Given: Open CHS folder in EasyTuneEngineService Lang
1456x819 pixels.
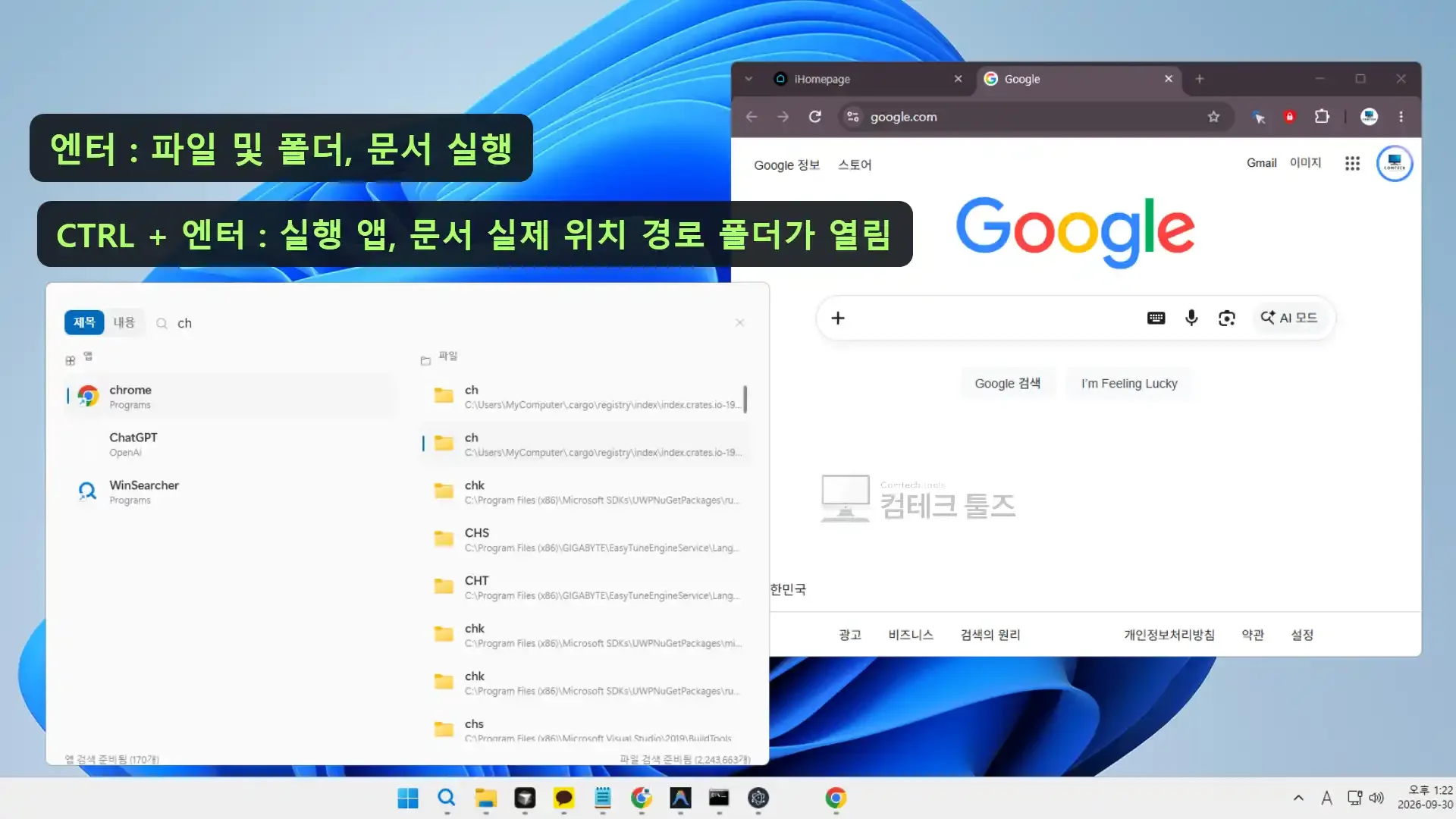Looking at the screenshot, I should [585, 539].
